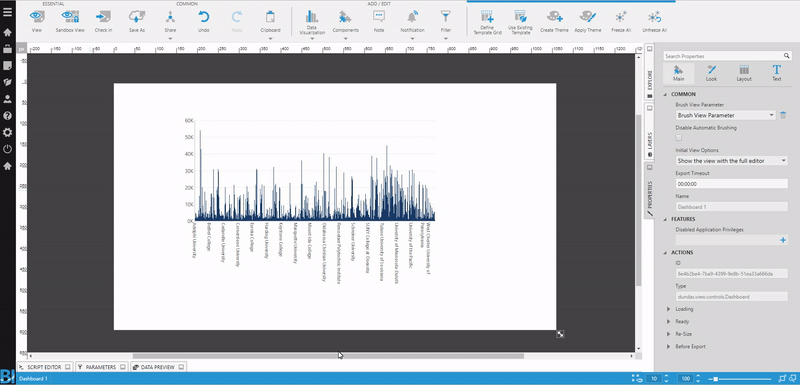Open the Brush View Parameter dropdown

tap(726, 115)
